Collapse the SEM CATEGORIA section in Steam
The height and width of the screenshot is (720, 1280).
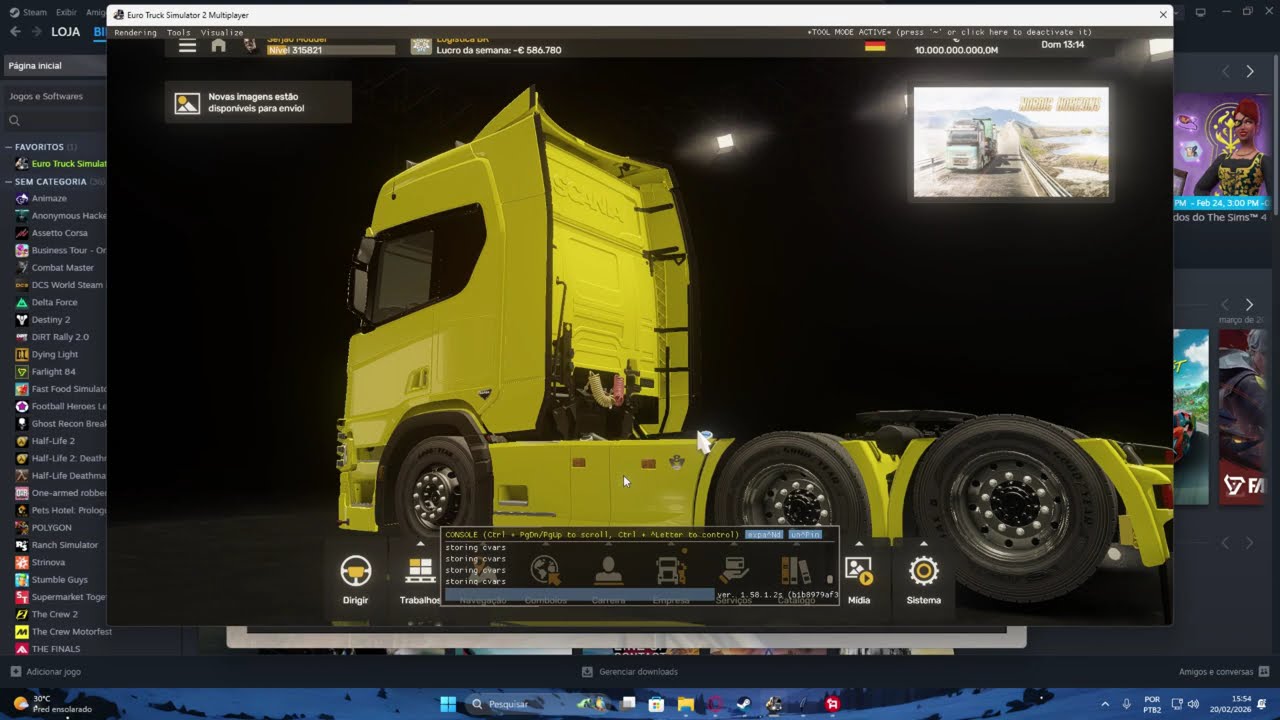click(x=9, y=182)
